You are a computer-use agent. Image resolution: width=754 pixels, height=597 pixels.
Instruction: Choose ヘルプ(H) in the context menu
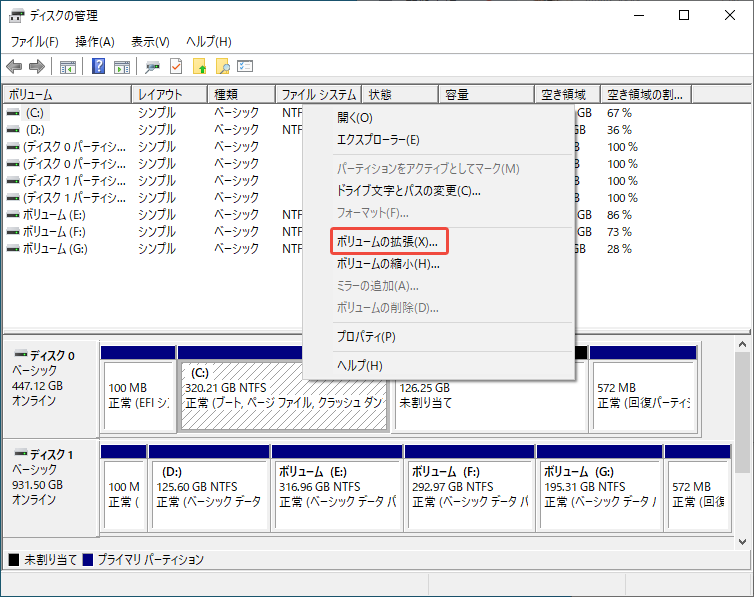point(439,365)
